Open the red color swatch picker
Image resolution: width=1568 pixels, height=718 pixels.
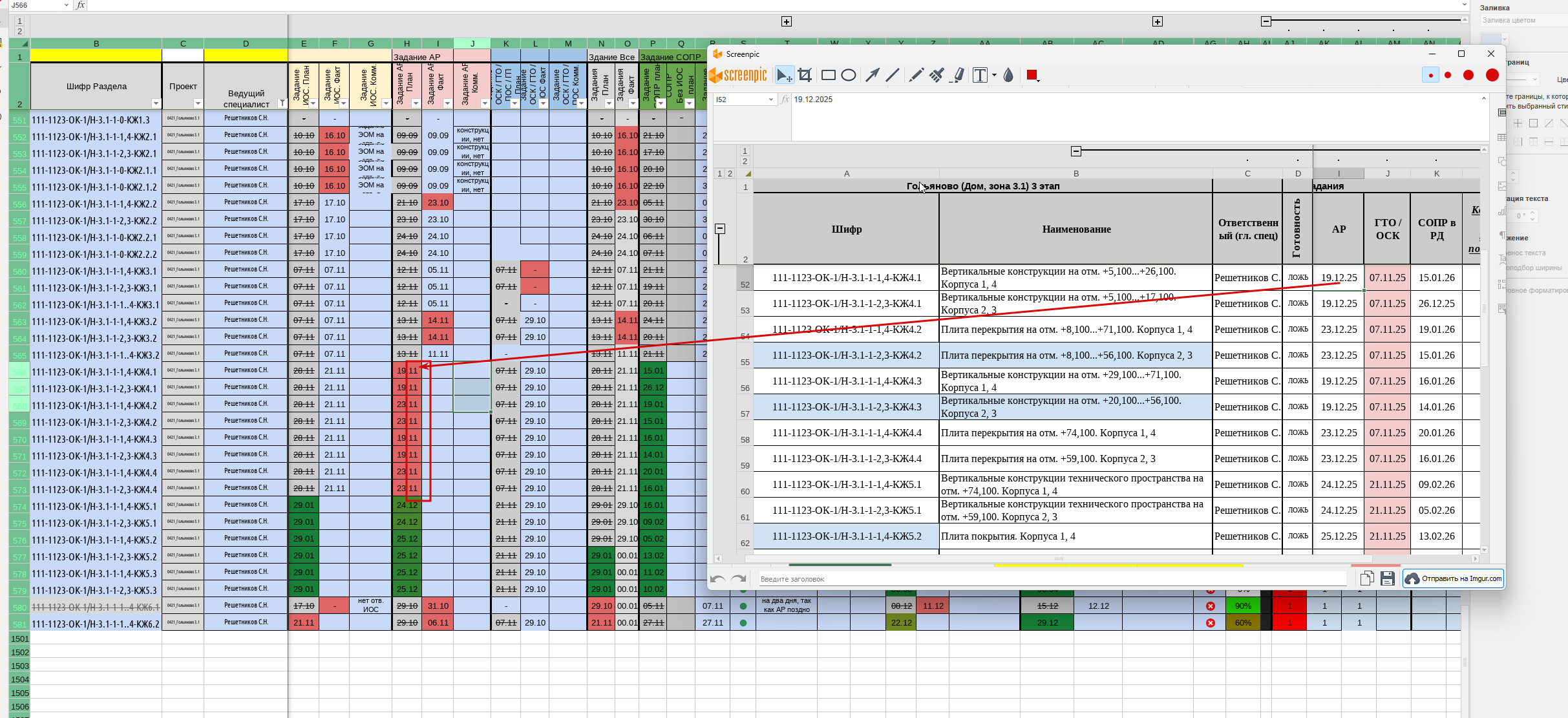point(1032,76)
